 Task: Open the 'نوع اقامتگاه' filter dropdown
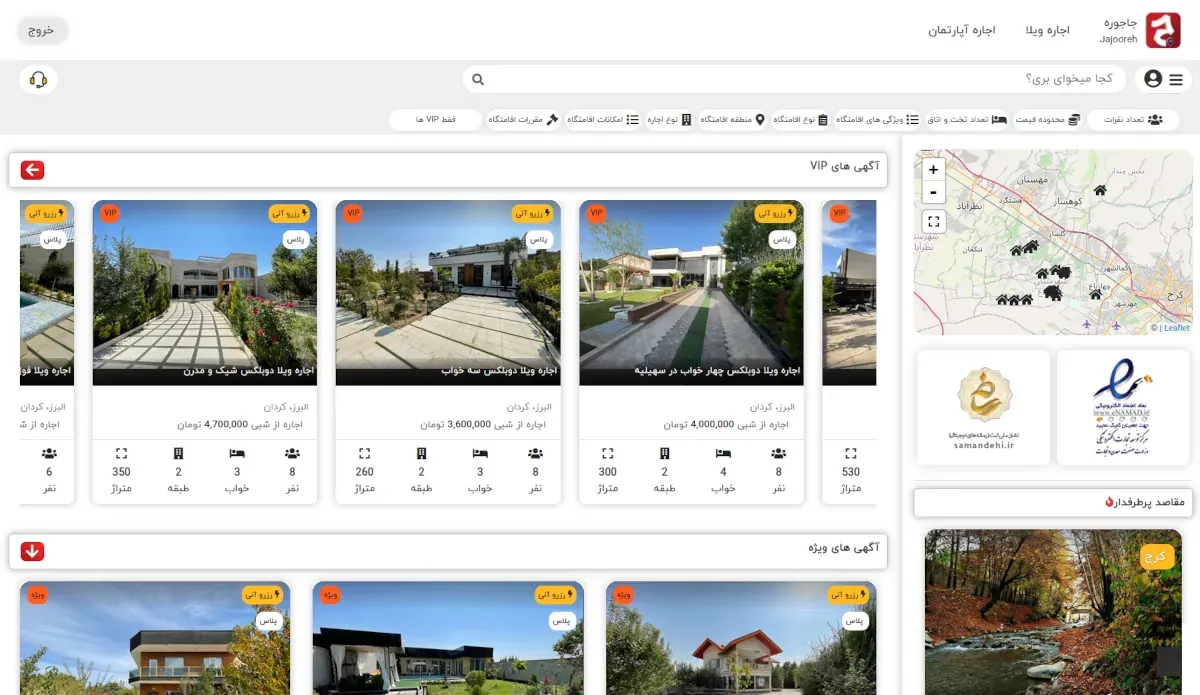pos(800,120)
